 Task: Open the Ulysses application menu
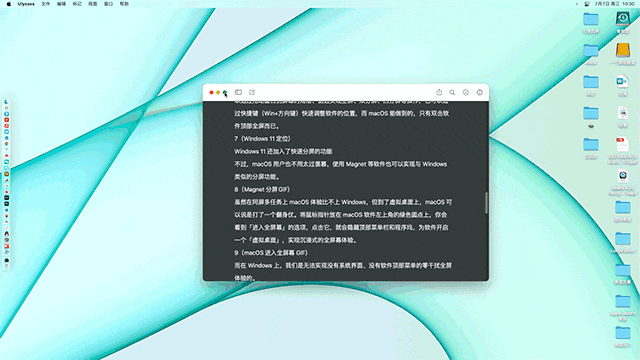[x=26, y=4]
